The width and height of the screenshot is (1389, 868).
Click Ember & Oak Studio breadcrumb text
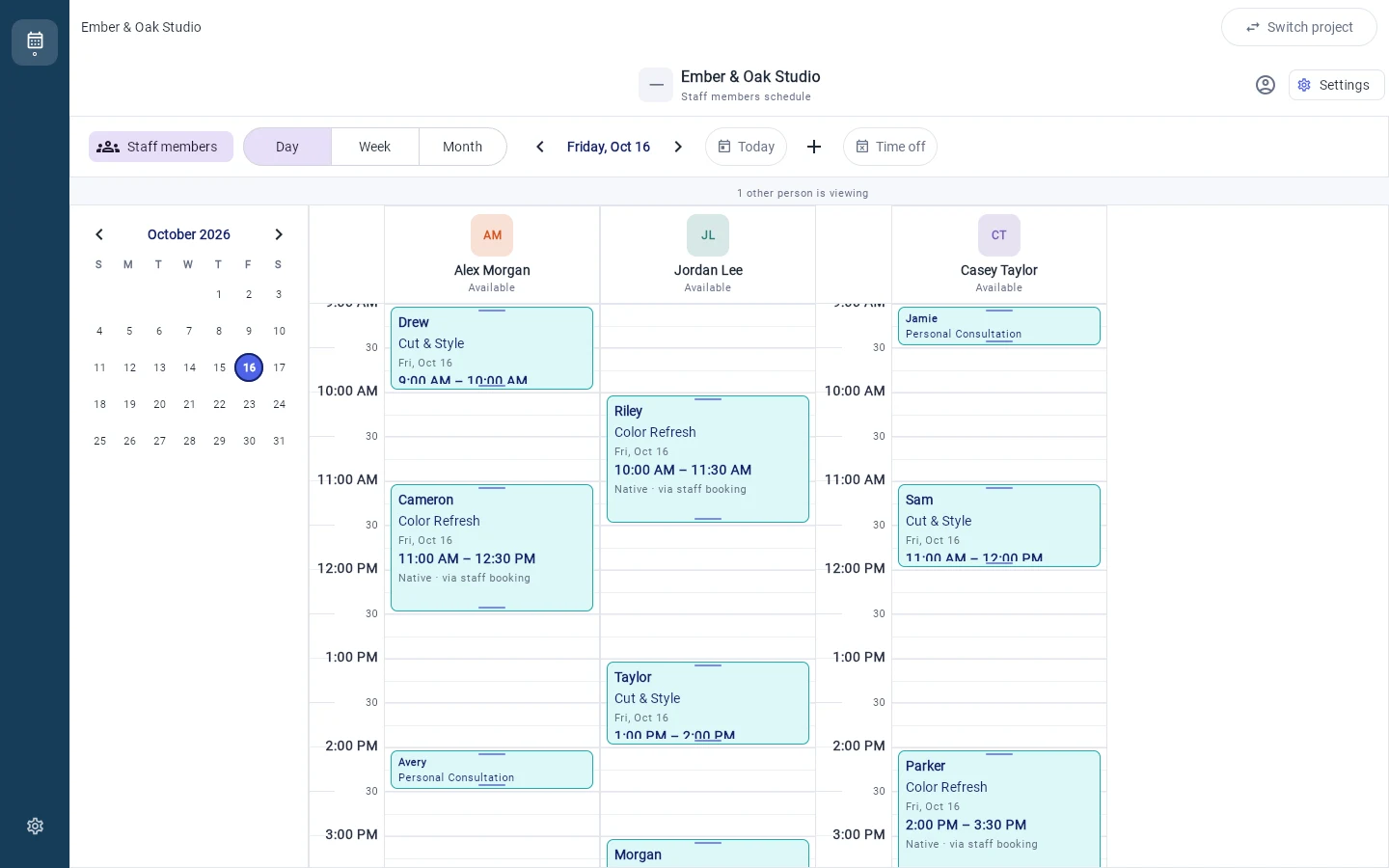tap(141, 27)
